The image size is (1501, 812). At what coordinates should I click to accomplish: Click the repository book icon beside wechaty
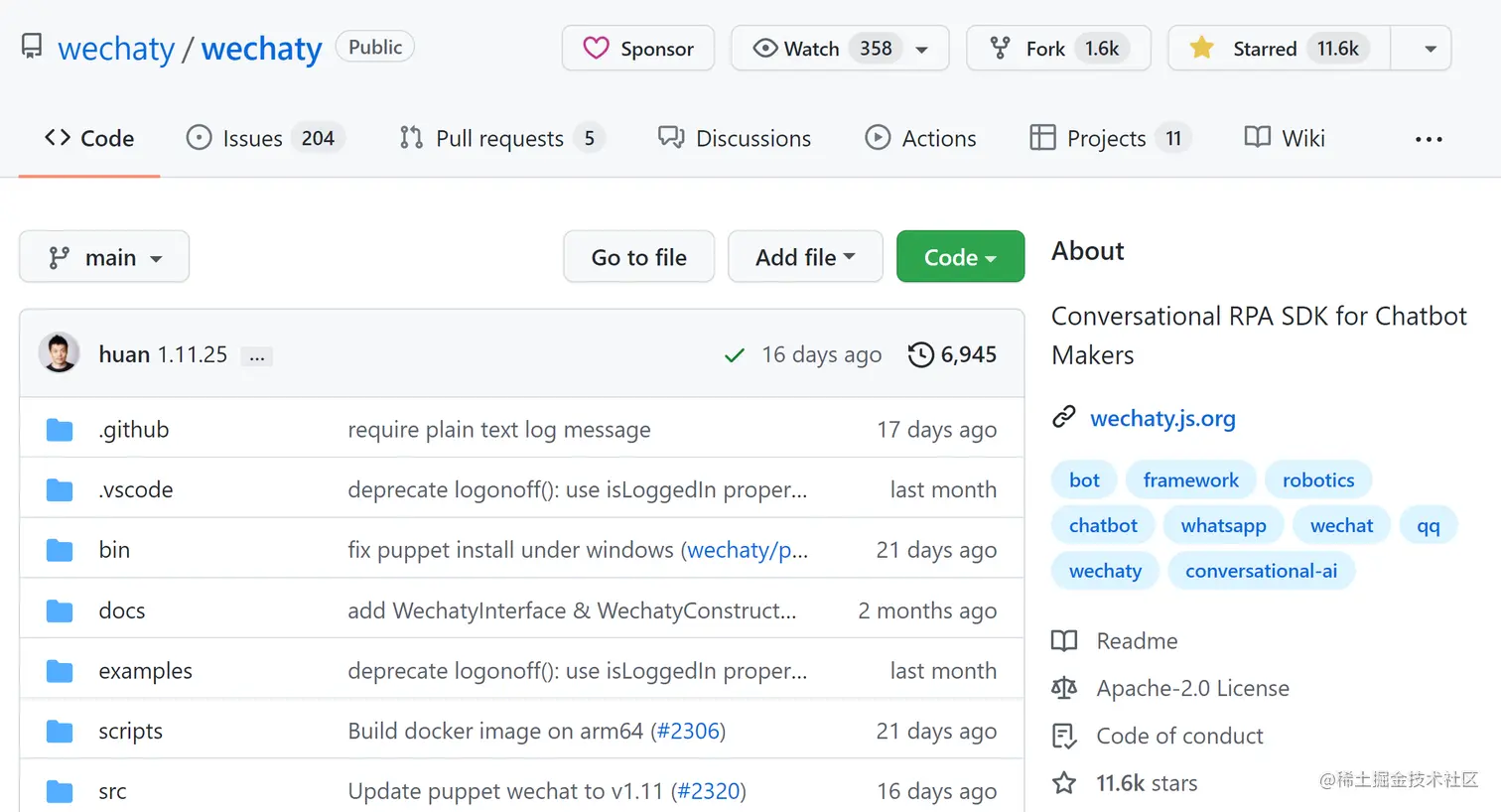[x=32, y=47]
